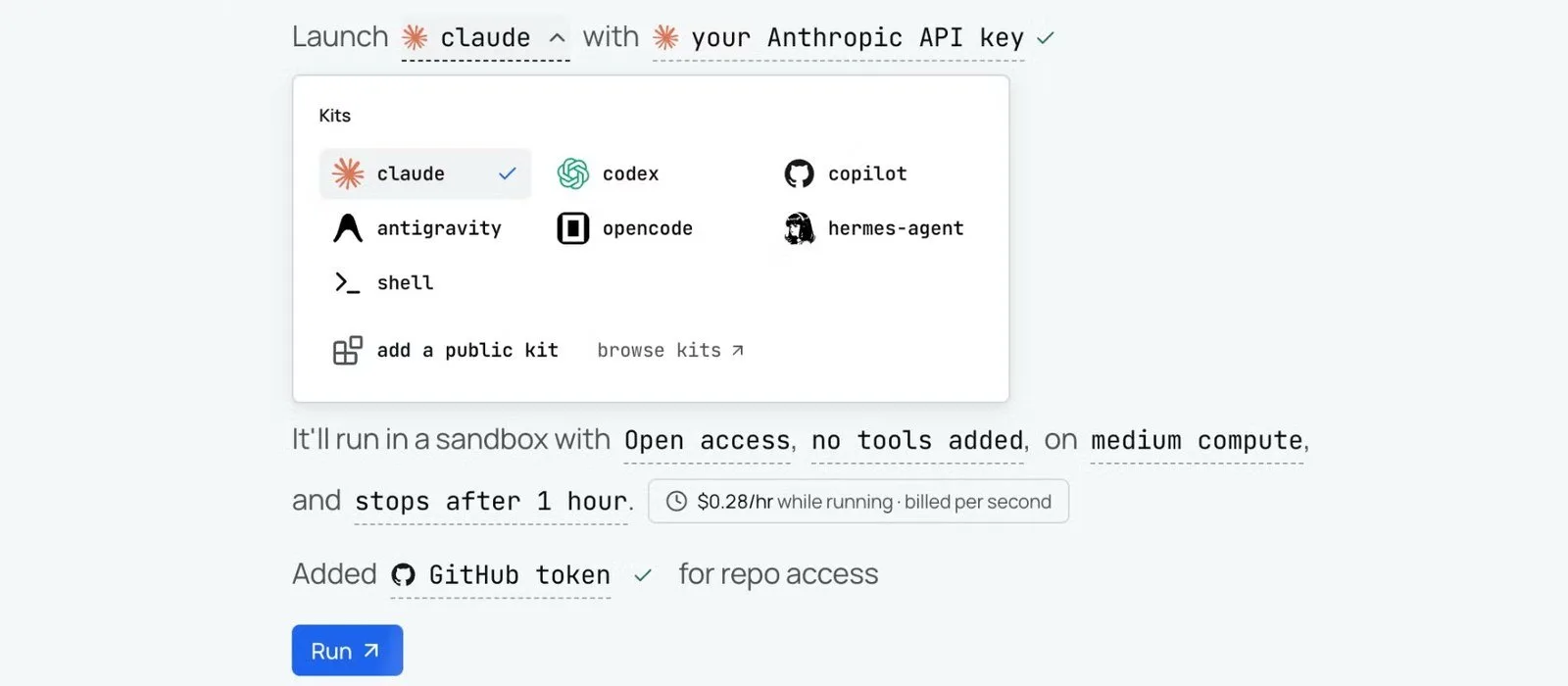Click the $0.28/hr pricing badge

click(x=858, y=502)
